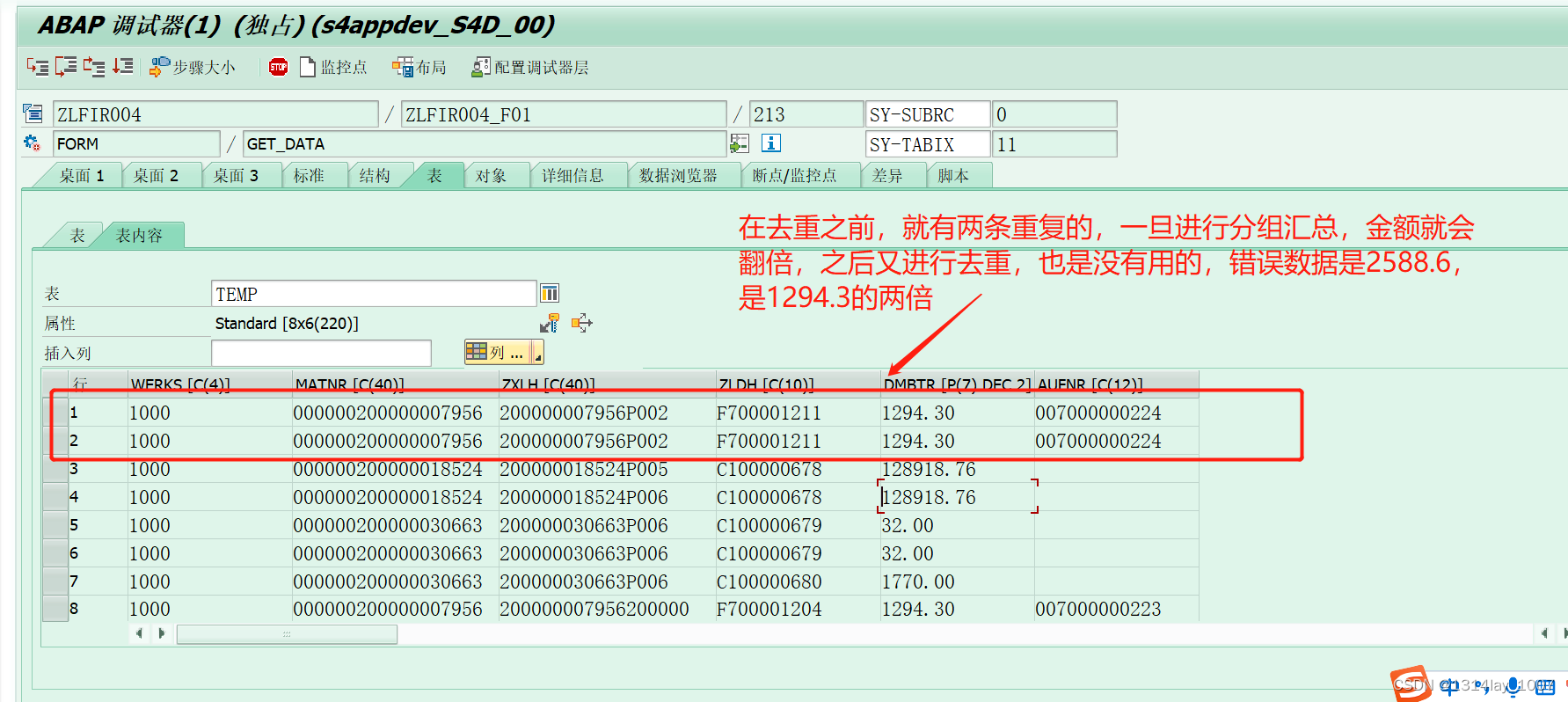1568x702 pixels.
Task: Click the line number field 213
Action: point(806,114)
